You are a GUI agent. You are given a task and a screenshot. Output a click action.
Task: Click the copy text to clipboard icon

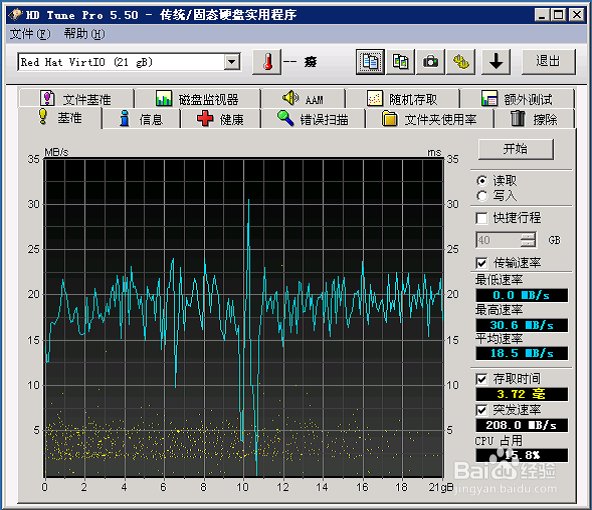click(370, 62)
